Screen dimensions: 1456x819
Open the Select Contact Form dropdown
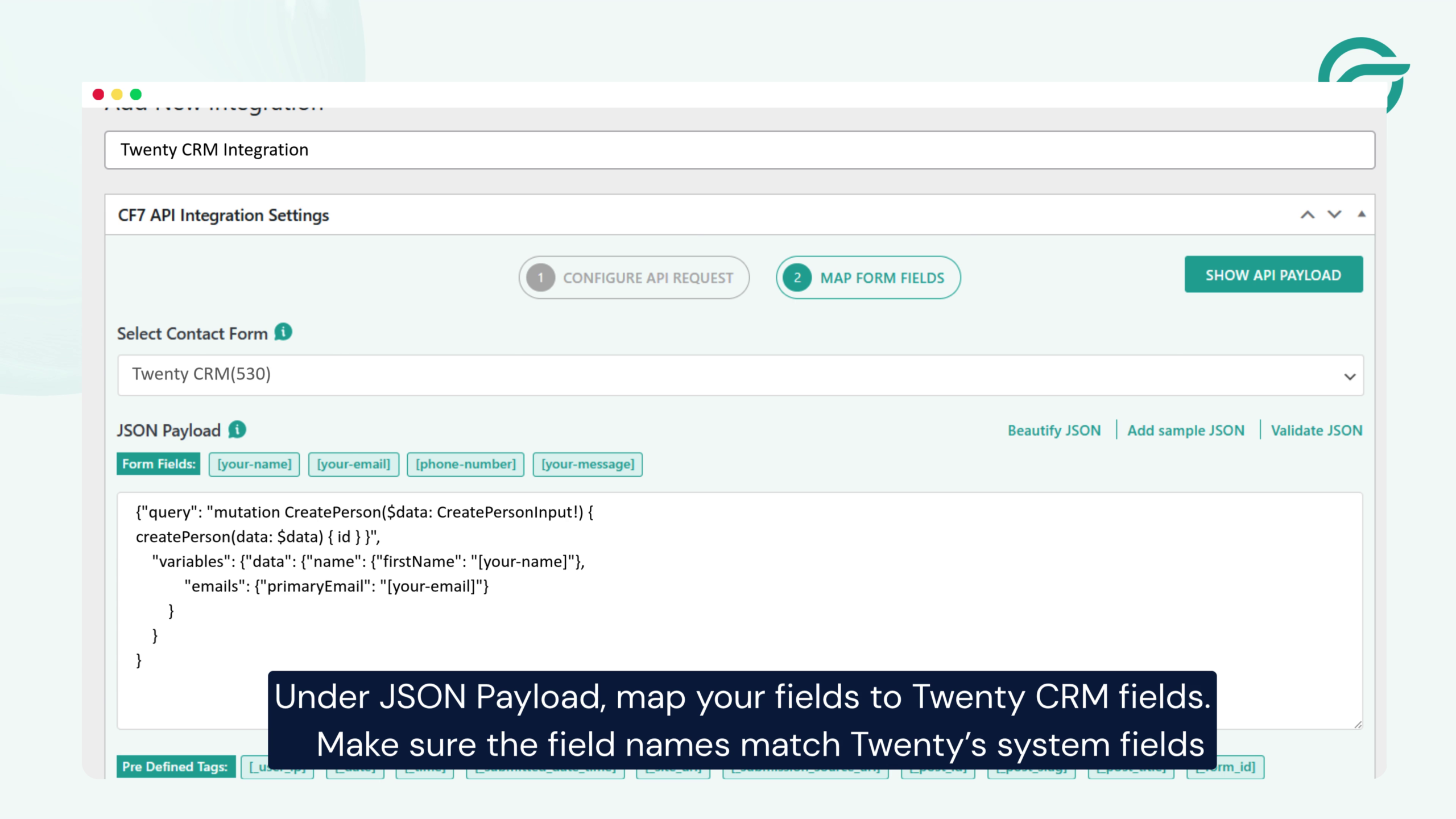click(741, 375)
